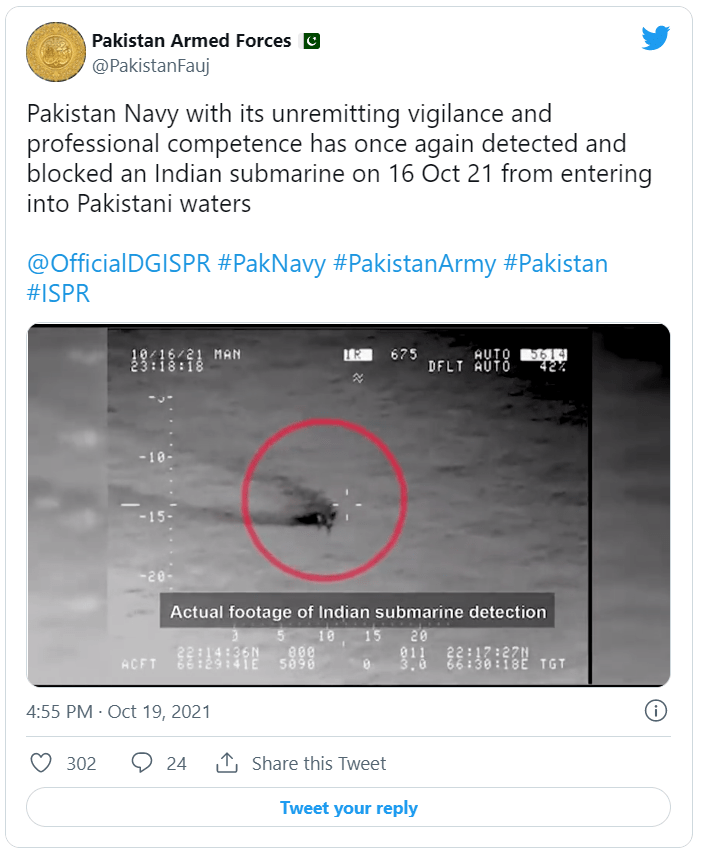Play the submarine detection video thumbnail

pos(348,505)
